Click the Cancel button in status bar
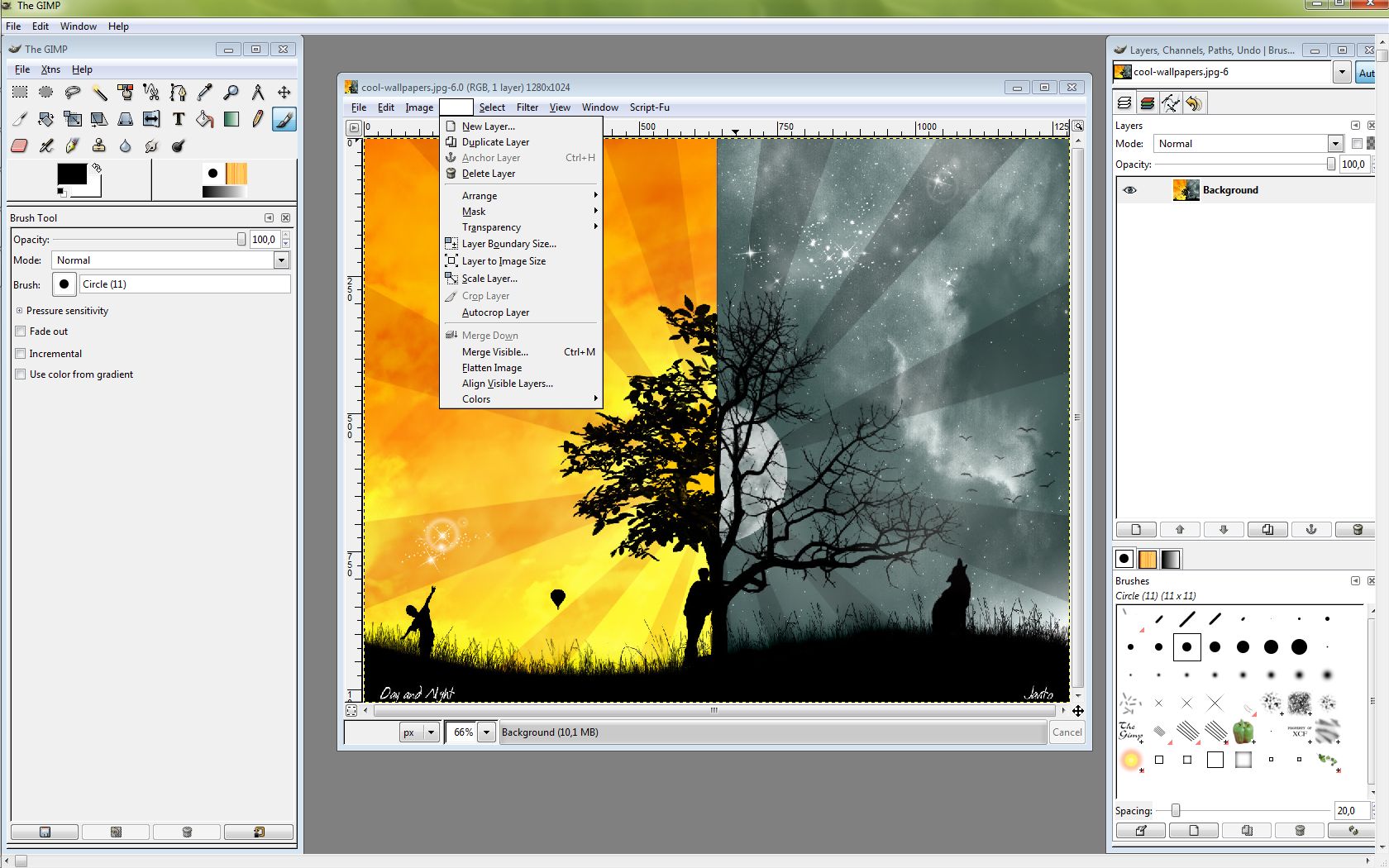Viewport: 1389px width, 868px height. 1067,732
